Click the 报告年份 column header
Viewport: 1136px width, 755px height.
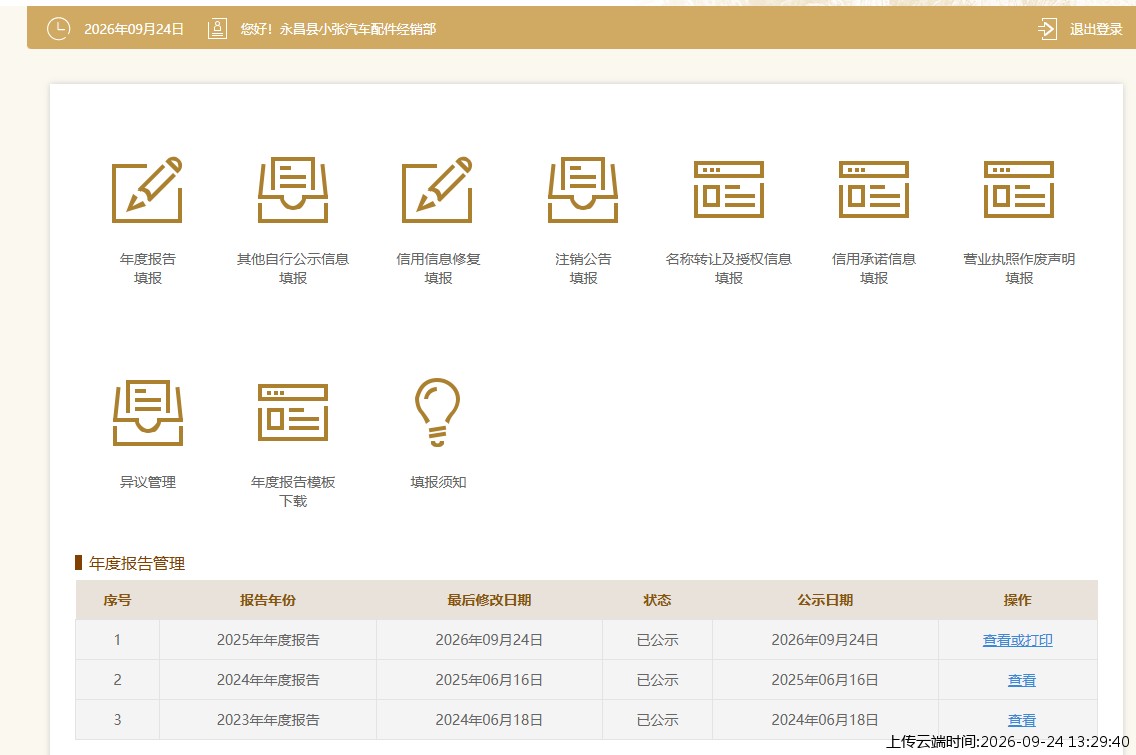tap(268, 600)
